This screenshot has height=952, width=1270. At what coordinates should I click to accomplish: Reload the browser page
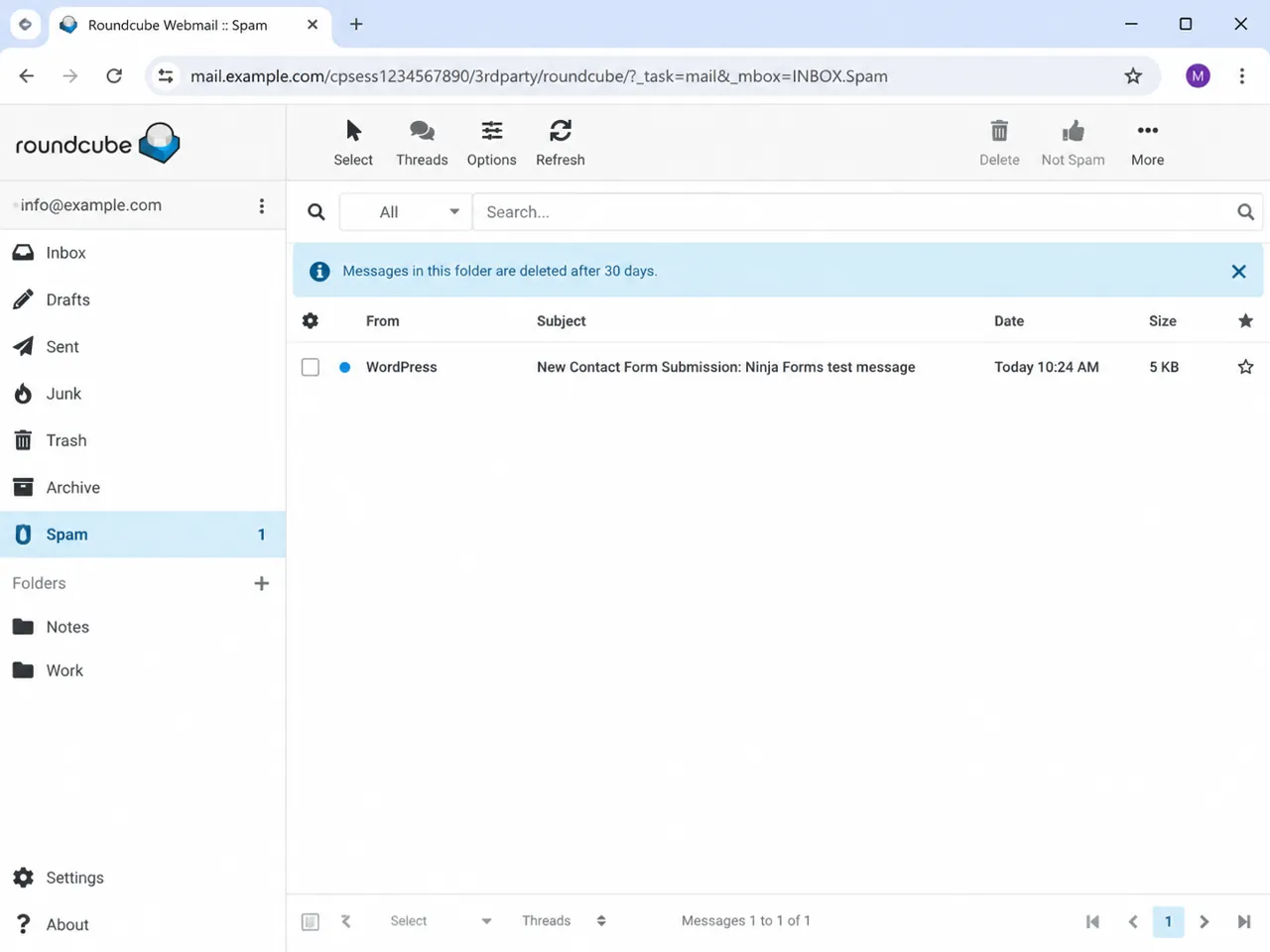click(x=114, y=76)
